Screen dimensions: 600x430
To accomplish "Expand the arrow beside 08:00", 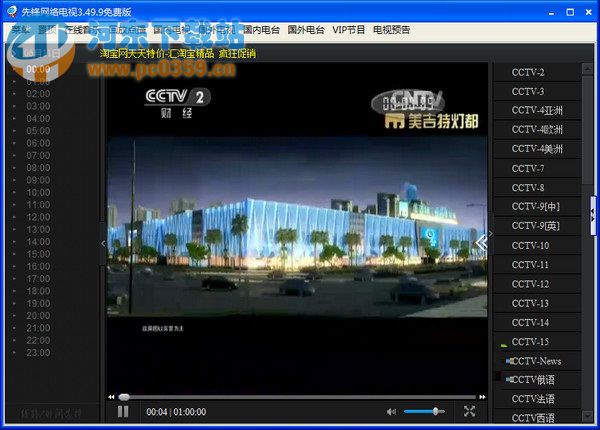I will [15, 168].
